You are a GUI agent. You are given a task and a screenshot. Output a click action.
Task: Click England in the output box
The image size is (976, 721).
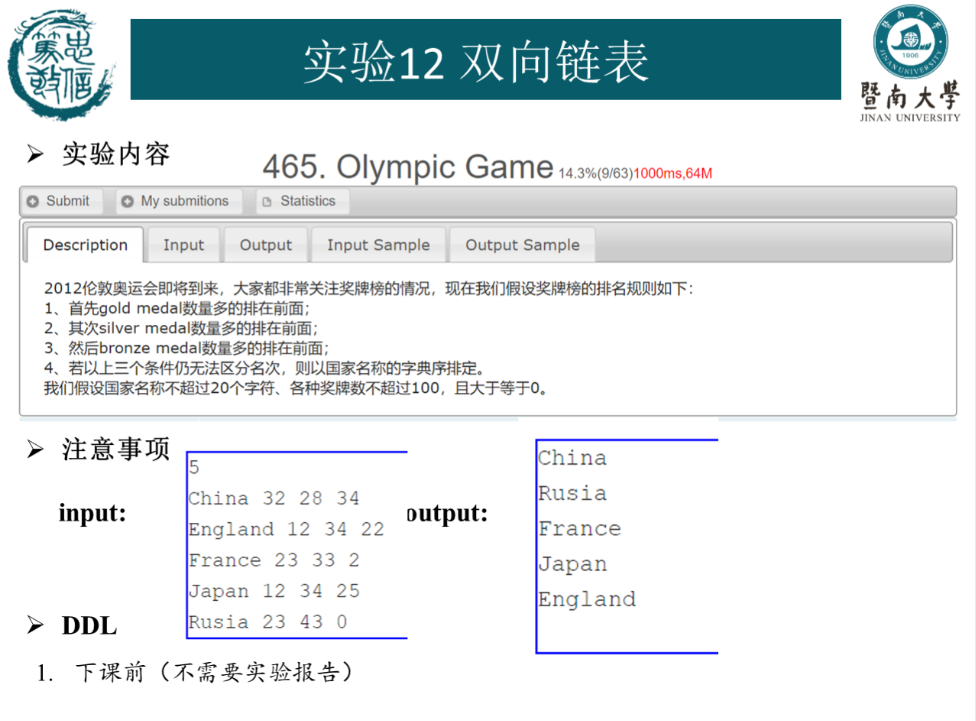pos(587,600)
